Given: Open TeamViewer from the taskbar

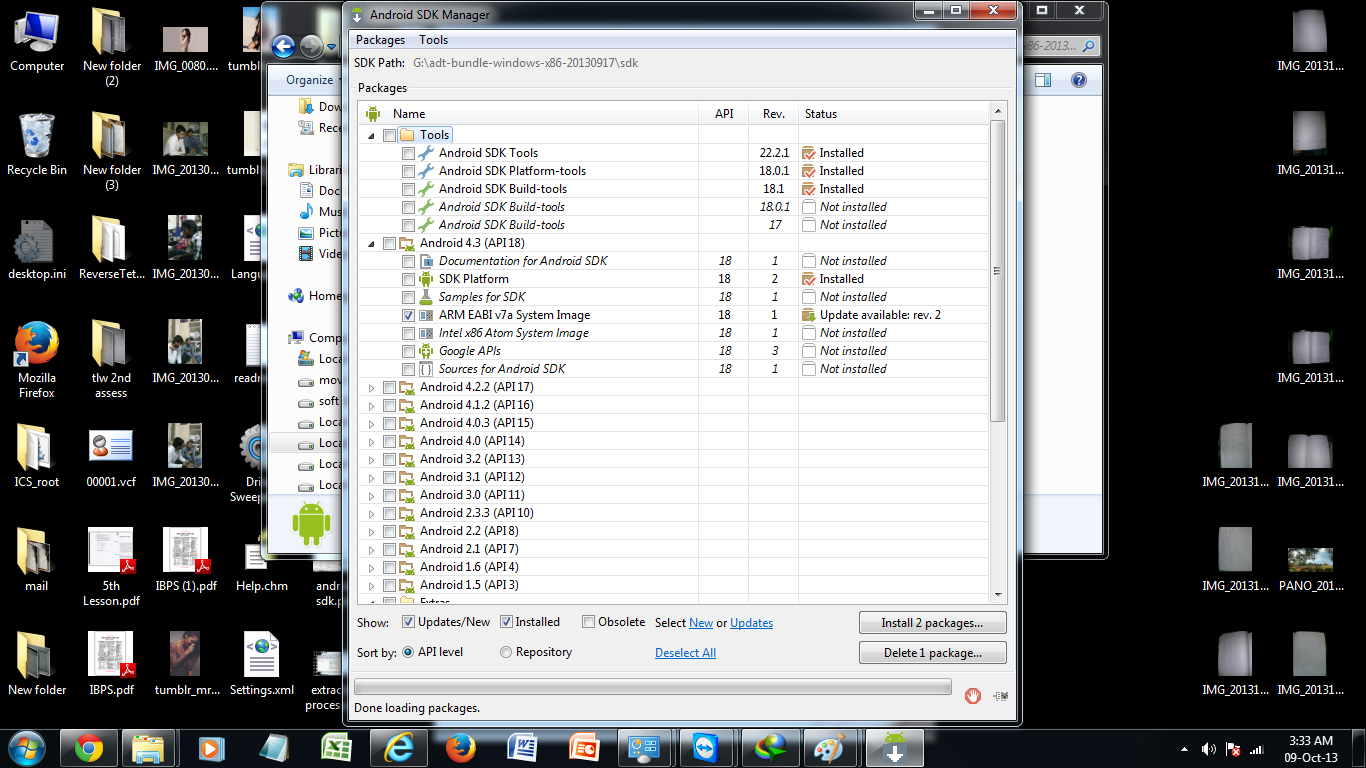Looking at the screenshot, I should [708, 748].
